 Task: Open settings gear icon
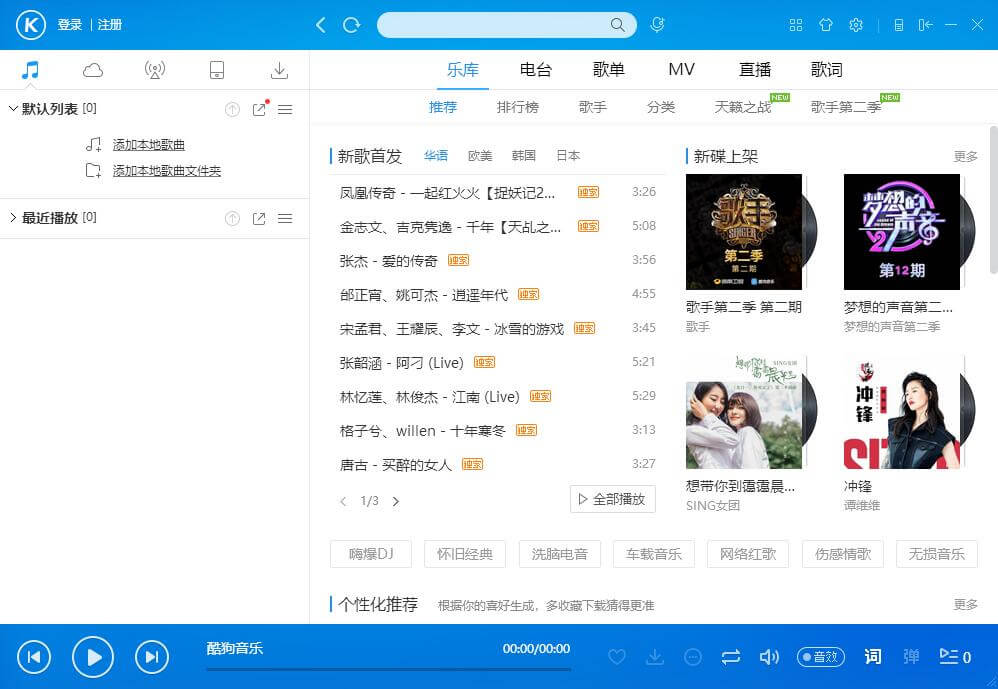(856, 25)
